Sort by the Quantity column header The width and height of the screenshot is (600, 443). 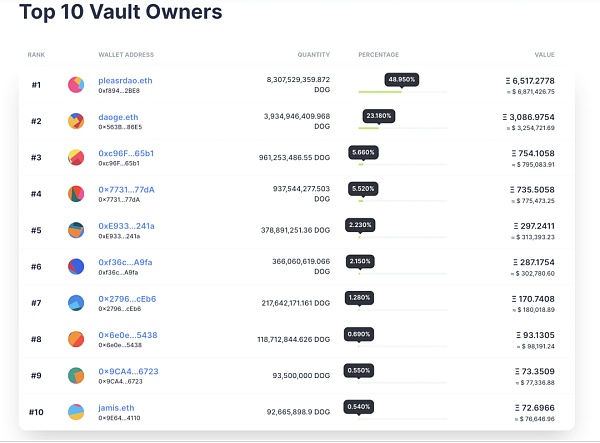(x=313, y=54)
